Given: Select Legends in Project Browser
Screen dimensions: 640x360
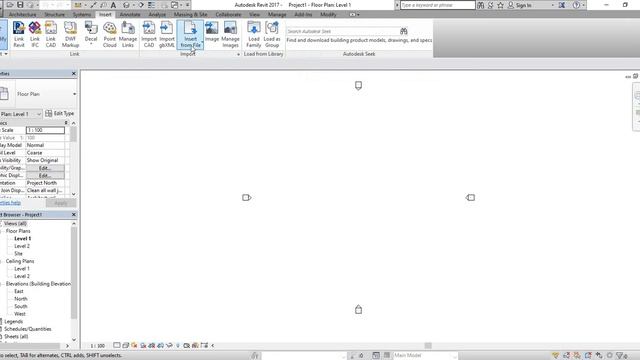Looking at the screenshot, I should pyautogui.click(x=13, y=322).
